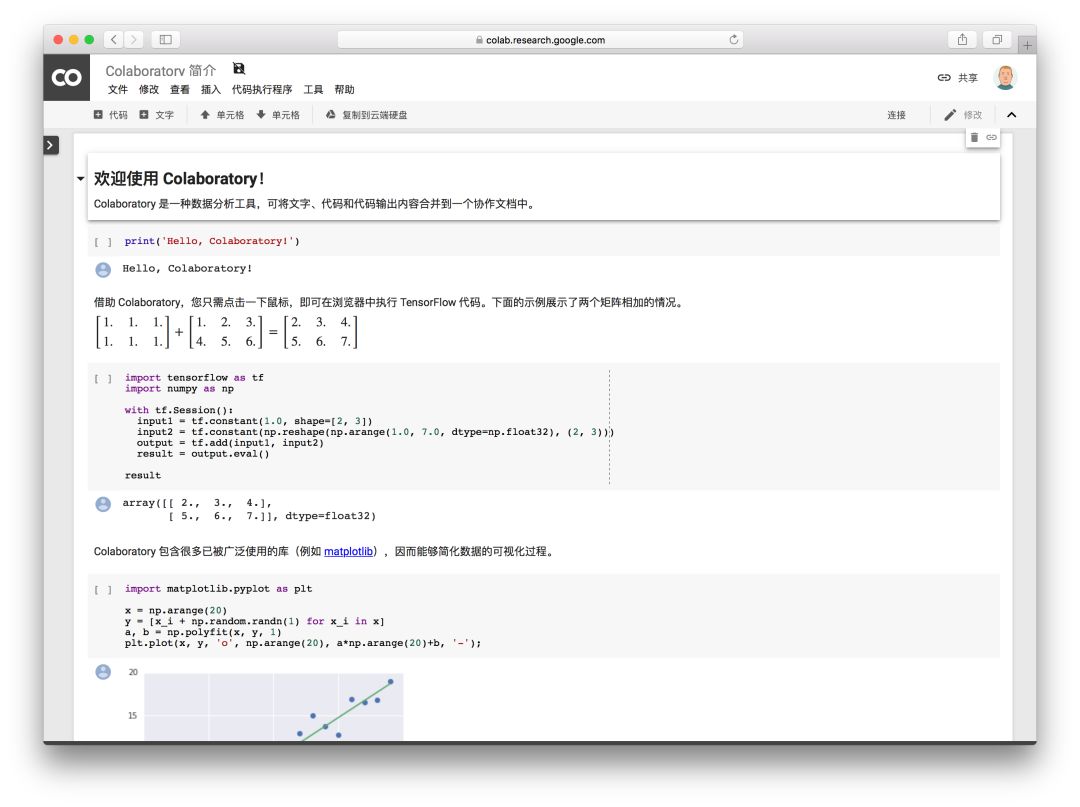Screen dimensions: 1080x807
Task: Reload the page with the refresh icon
Action: [x=734, y=40]
